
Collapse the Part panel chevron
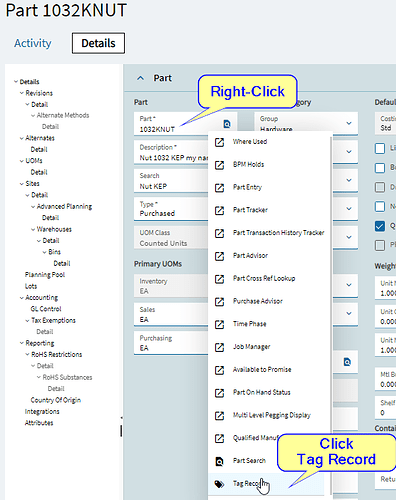[x=141, y=78]
